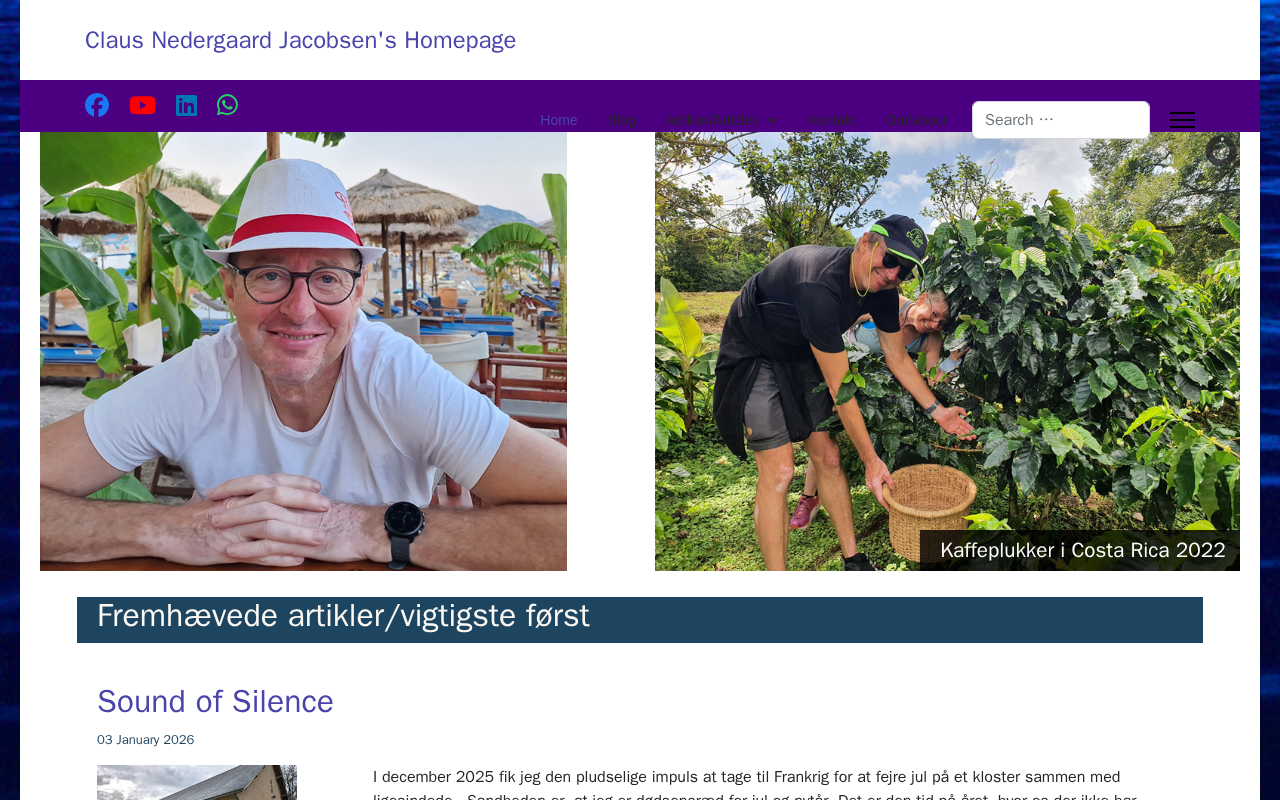Open the Blog menu item
The height and width of the screenshot is (800, 1280).
click(x=622, y=120)
